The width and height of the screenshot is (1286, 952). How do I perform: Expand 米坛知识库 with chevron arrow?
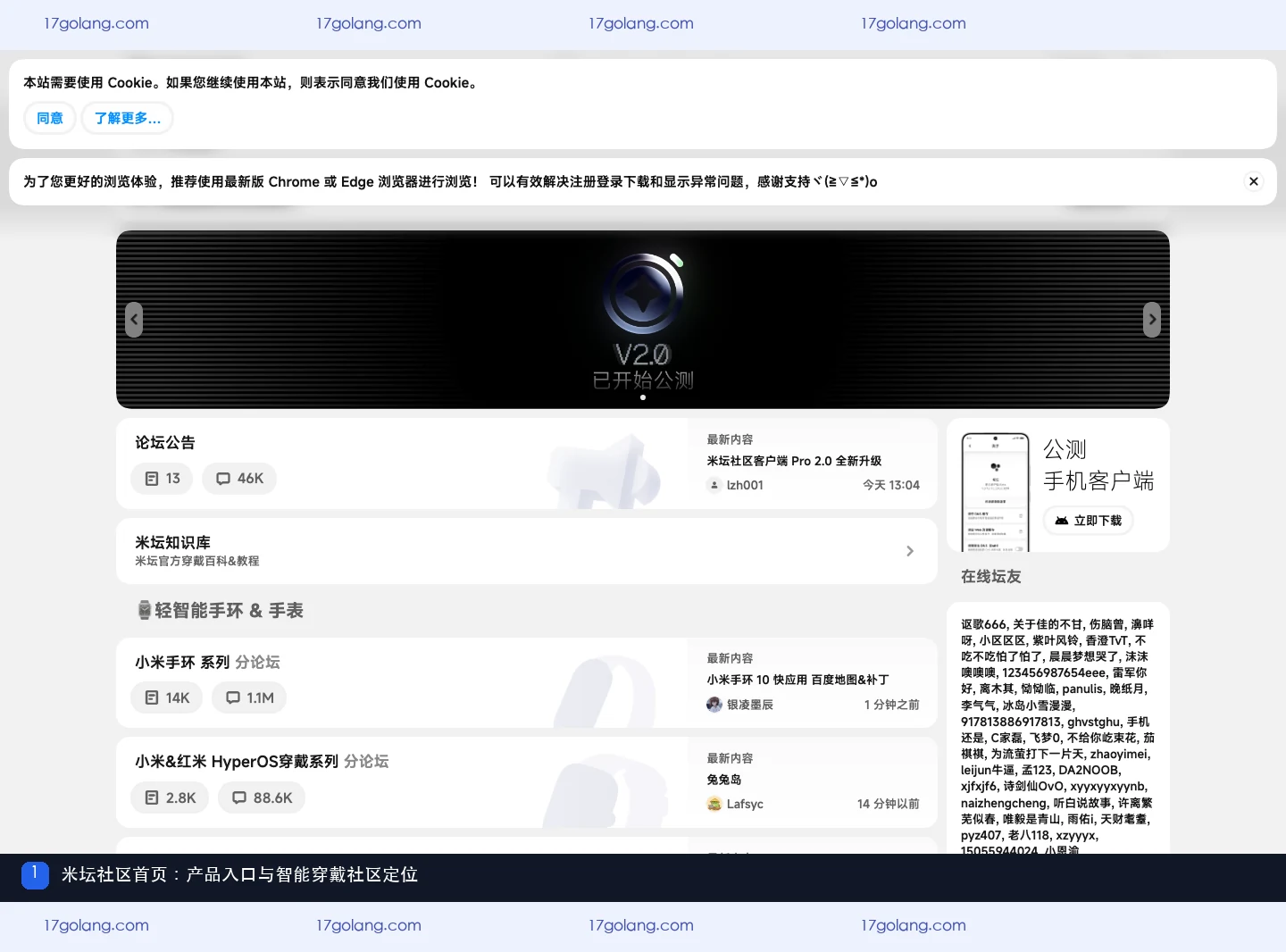(x=910, y=551)
